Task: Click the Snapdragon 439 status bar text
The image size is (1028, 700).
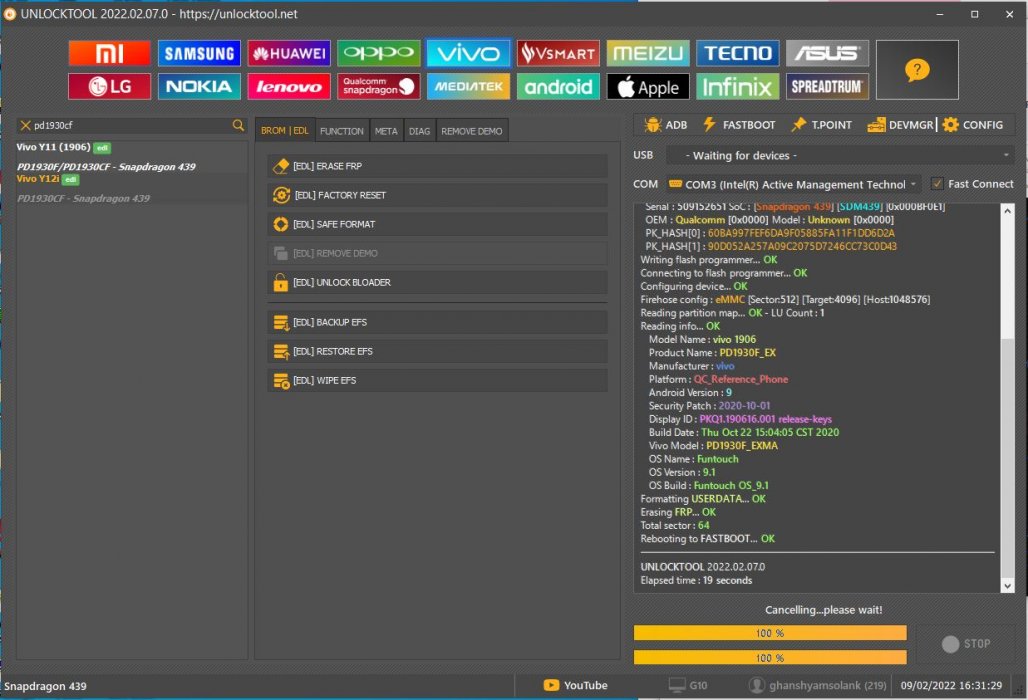Action: 45,686
